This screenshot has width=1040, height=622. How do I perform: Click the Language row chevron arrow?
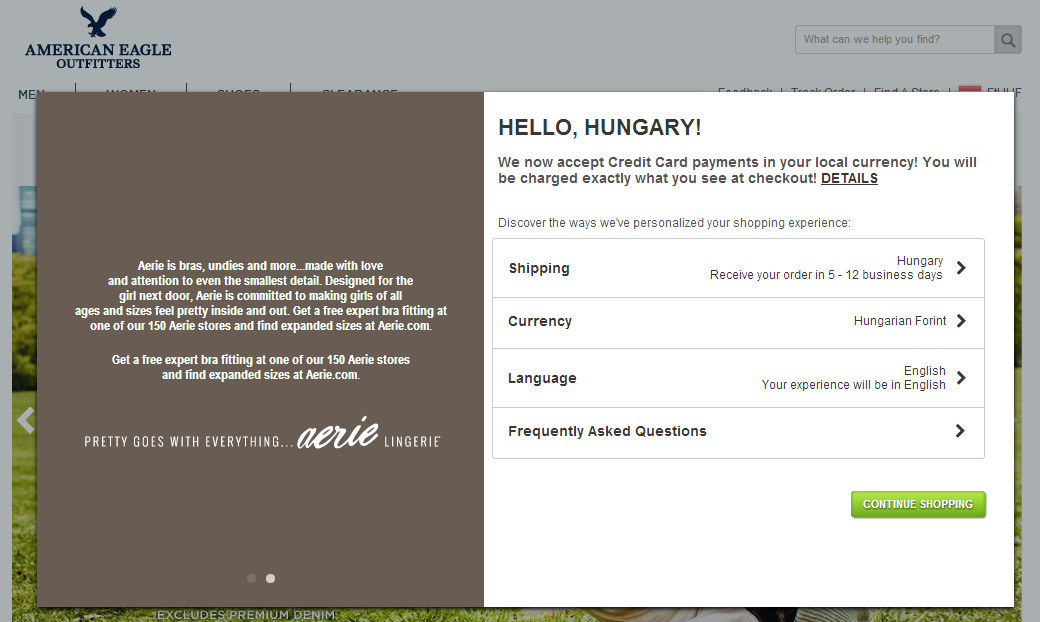tap(960, 378)
